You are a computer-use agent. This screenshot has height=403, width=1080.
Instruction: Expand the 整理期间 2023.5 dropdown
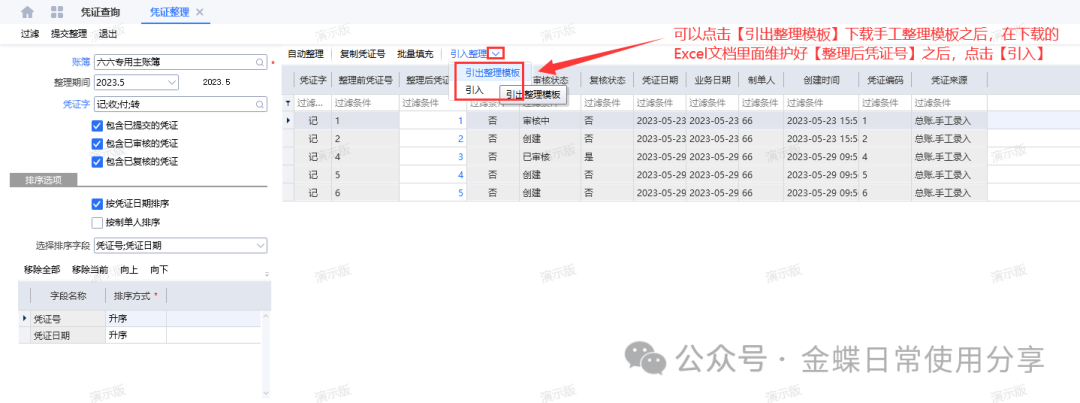click(171, 82)
